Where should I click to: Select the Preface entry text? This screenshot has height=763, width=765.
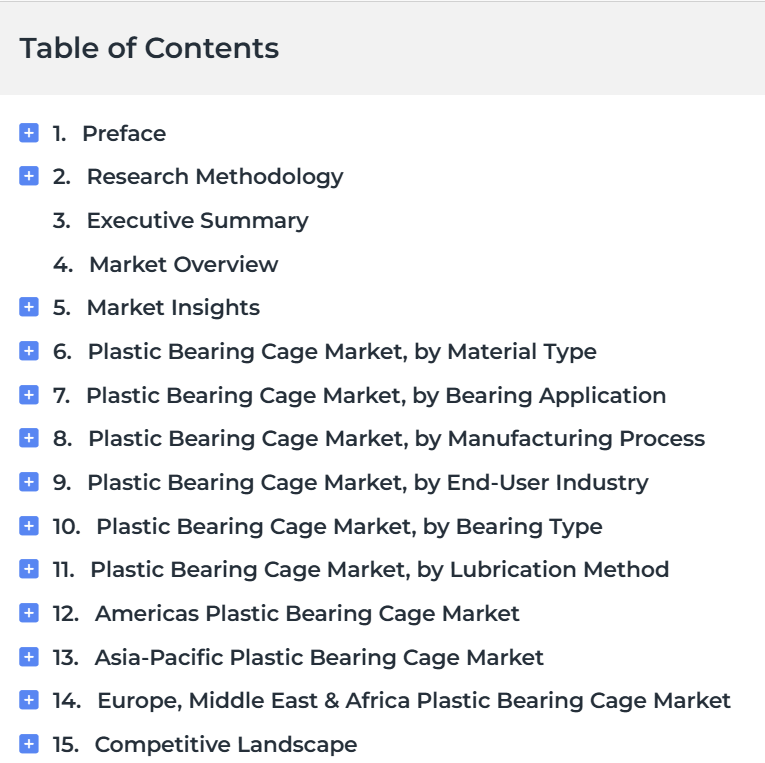(124, 133)
